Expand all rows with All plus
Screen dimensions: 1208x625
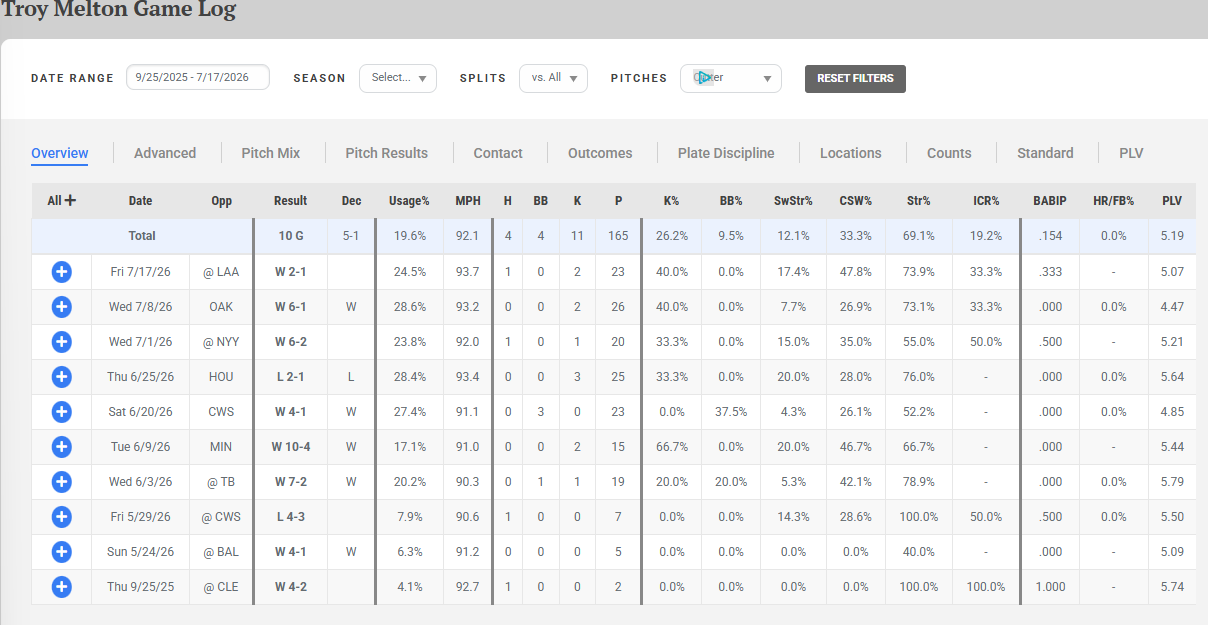tap(62, 201)
